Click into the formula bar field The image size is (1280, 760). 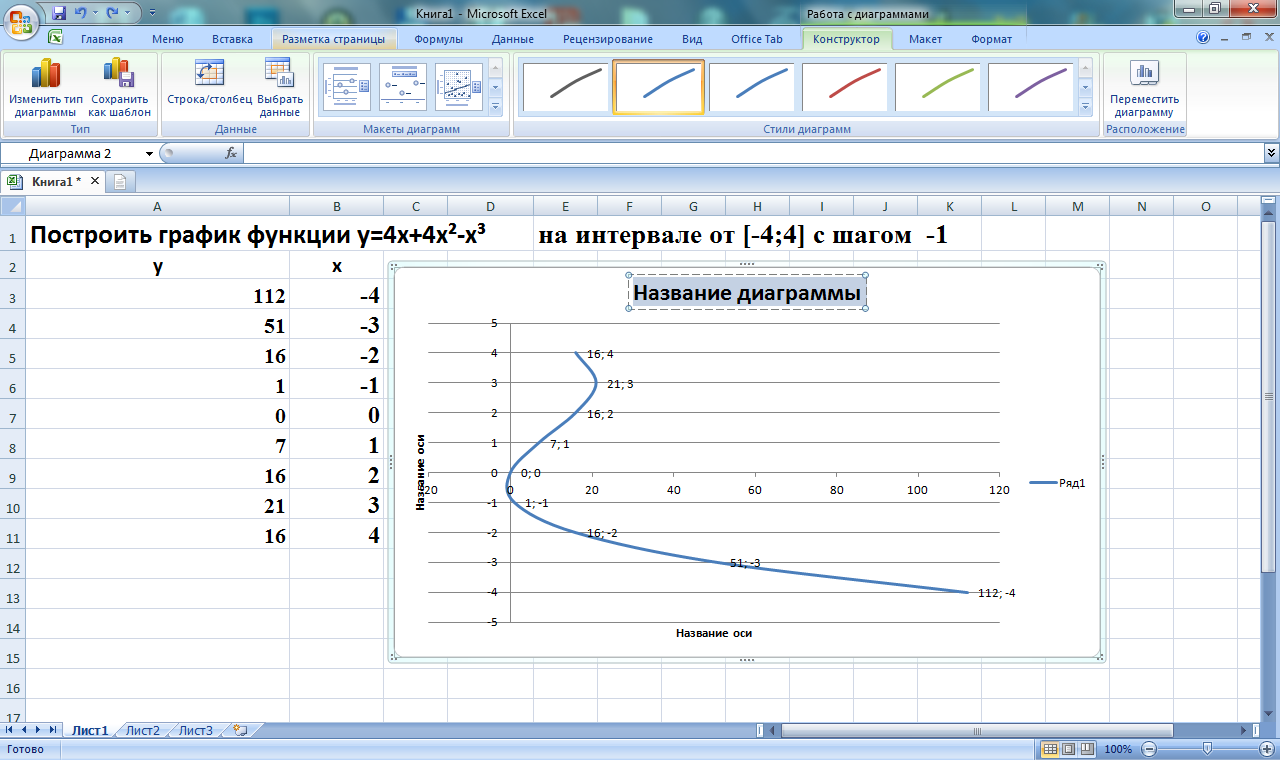[753, 153]
